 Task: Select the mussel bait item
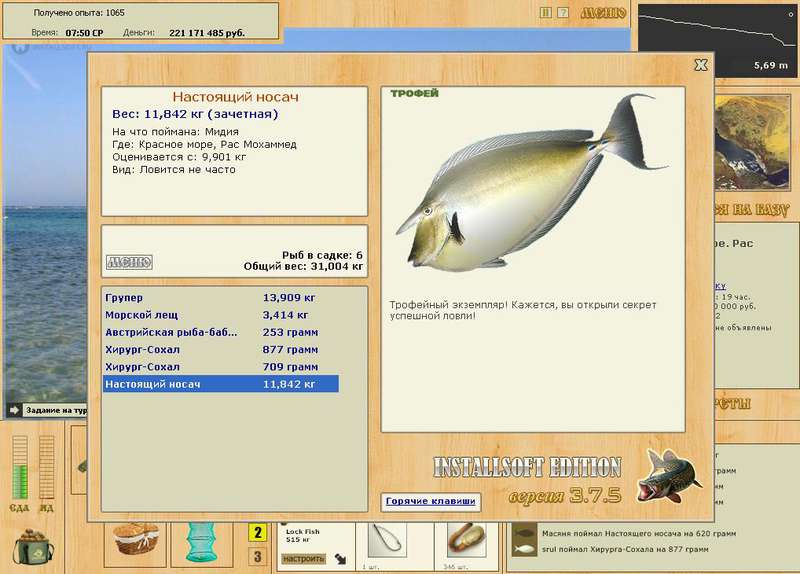click(x=465, y=540)
